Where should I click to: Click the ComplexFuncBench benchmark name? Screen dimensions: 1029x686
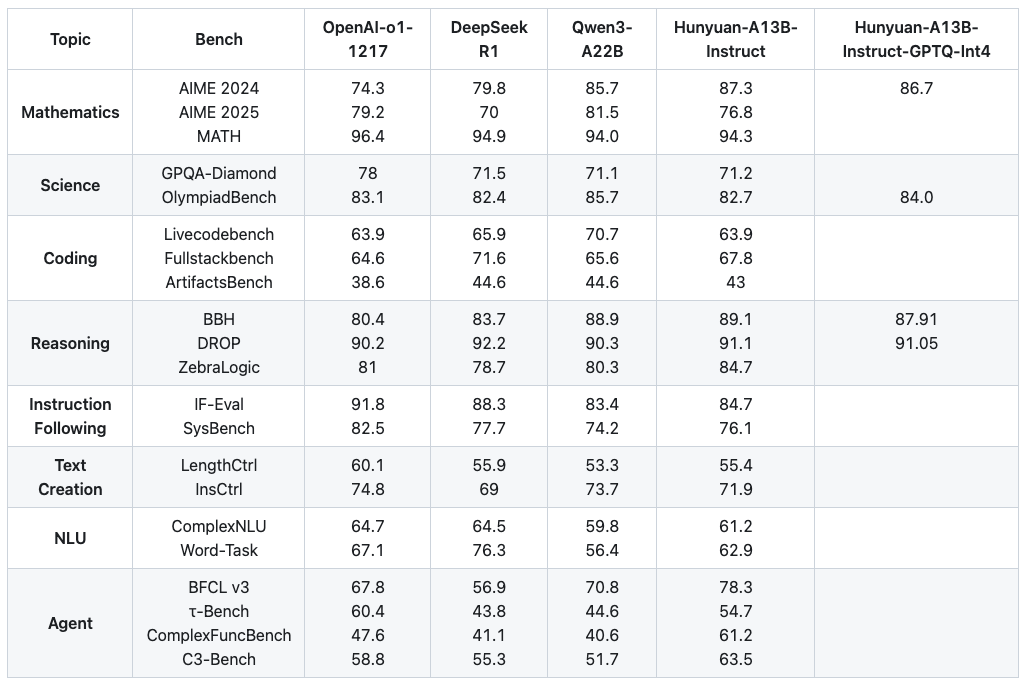219,635
